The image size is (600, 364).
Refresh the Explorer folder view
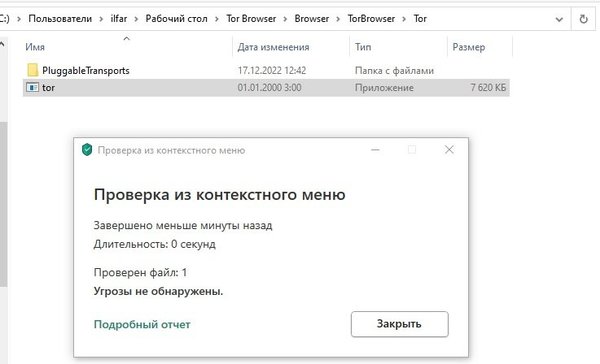583,19
